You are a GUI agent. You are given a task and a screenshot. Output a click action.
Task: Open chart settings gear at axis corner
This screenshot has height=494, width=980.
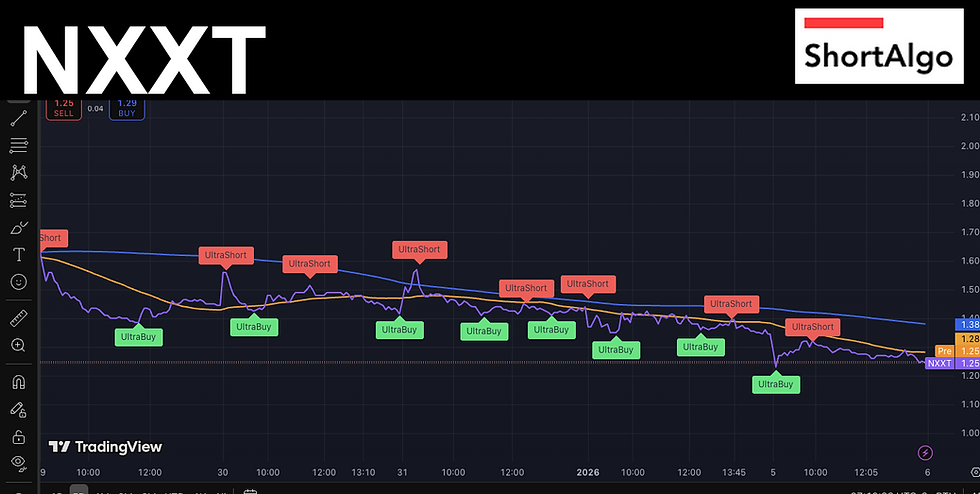pyautogui.click(x=974, y=472)
